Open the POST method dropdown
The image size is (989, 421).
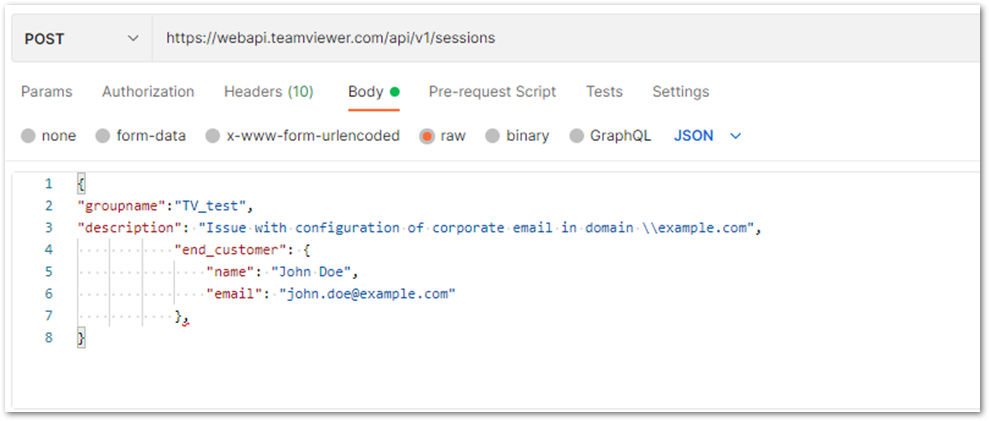[x=82, y=39]
